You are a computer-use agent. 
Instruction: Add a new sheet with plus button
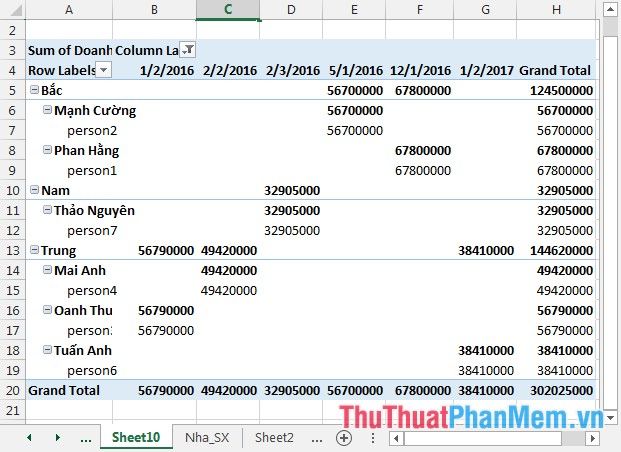(x=344, y=438)
